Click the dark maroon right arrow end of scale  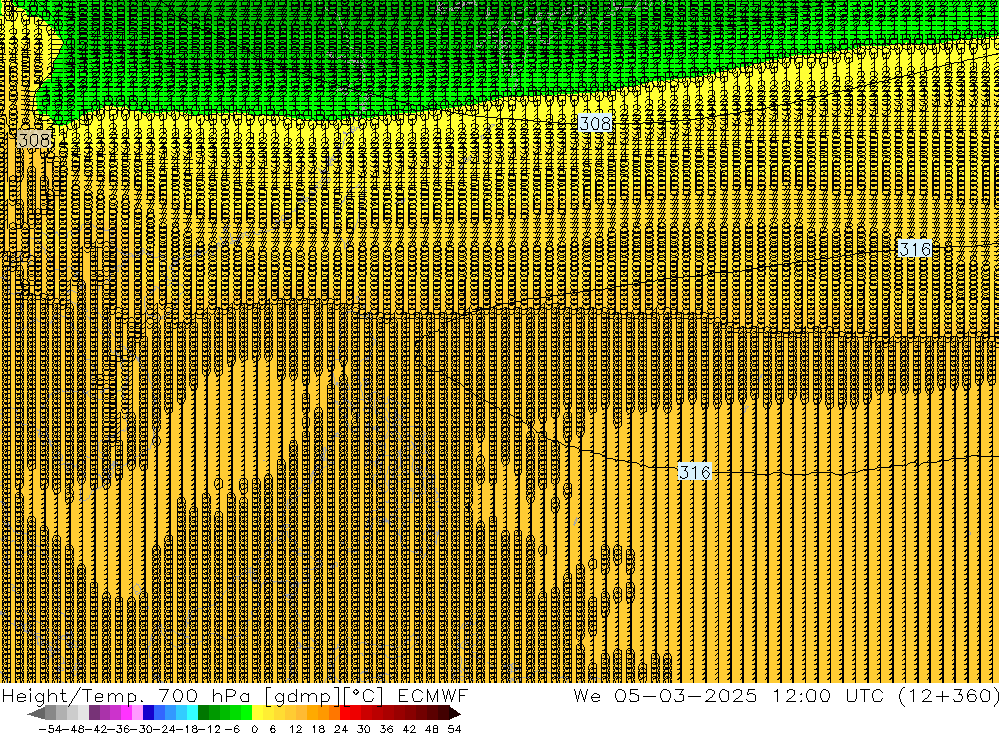[x=454, y=713]
